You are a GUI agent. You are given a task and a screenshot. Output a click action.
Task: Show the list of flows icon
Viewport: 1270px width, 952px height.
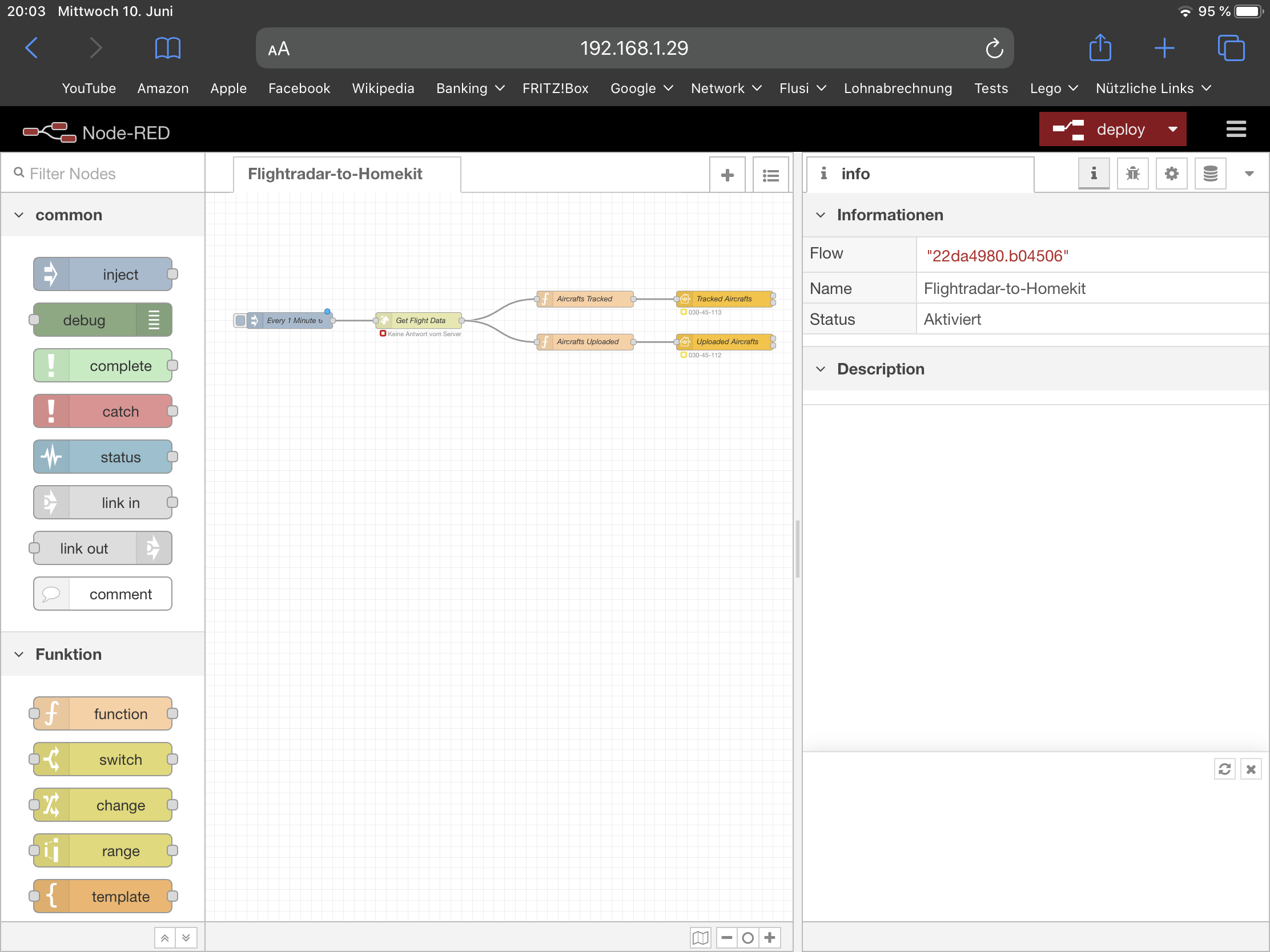click(770, 175)
